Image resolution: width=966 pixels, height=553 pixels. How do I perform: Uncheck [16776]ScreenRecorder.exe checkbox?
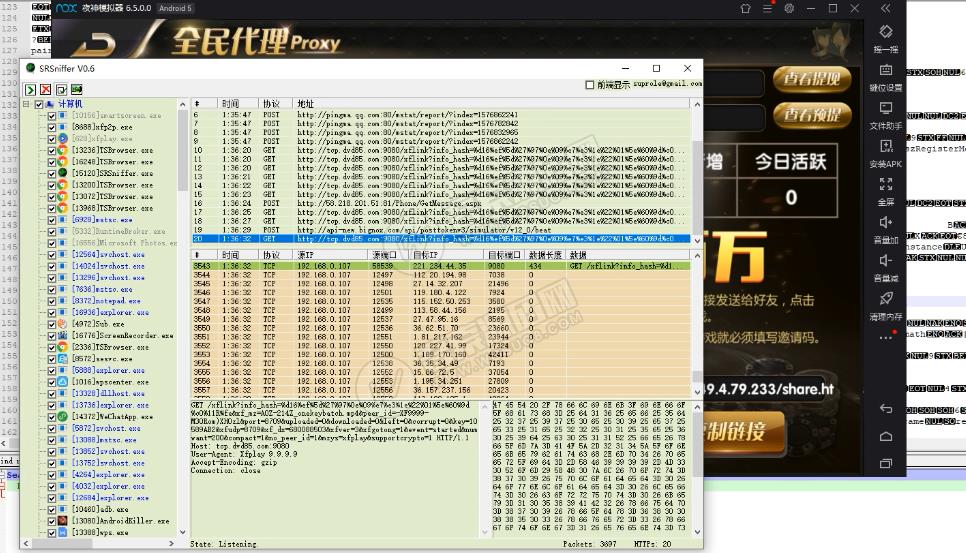pyautogui.click(x=52, y=336)
